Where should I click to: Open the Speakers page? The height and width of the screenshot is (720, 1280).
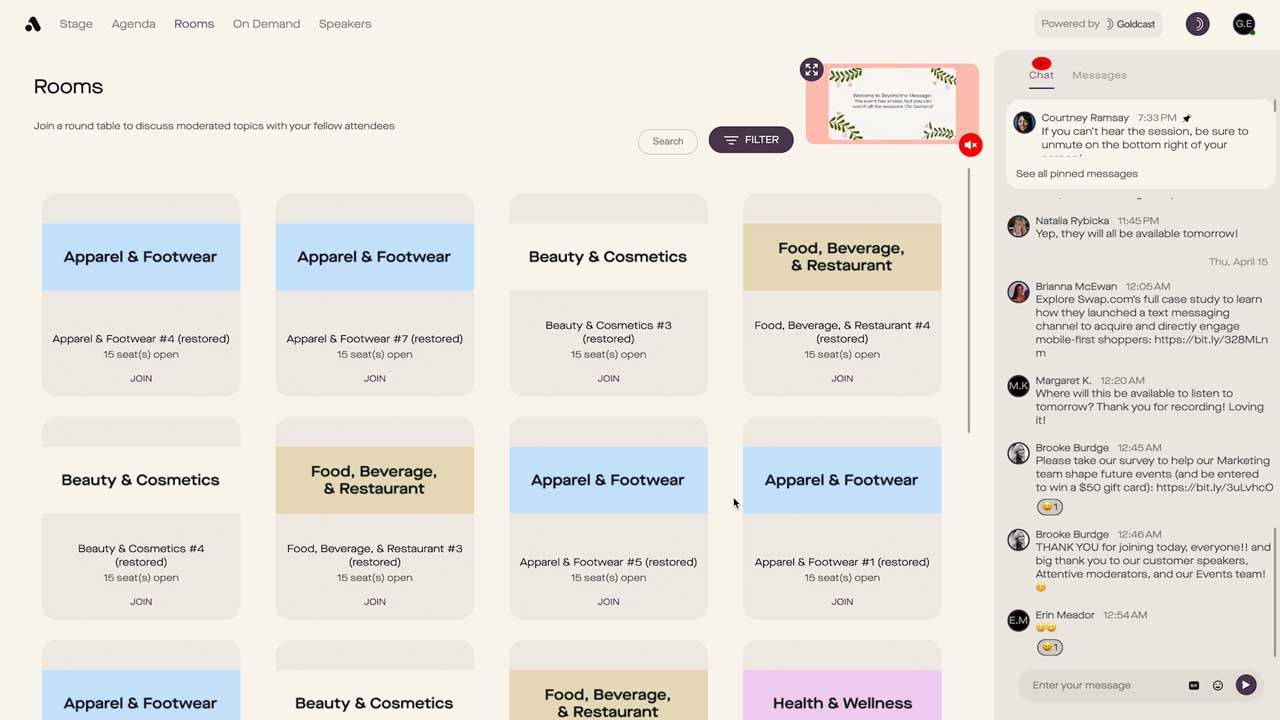[345, 24]
